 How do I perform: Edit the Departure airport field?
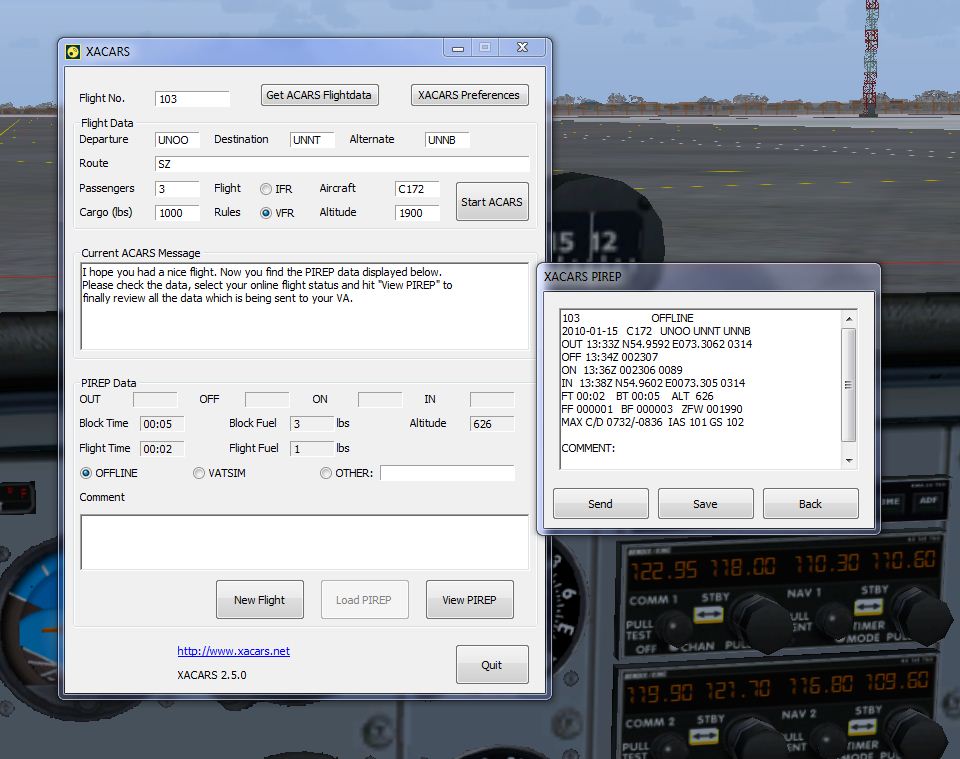(178, 140)
